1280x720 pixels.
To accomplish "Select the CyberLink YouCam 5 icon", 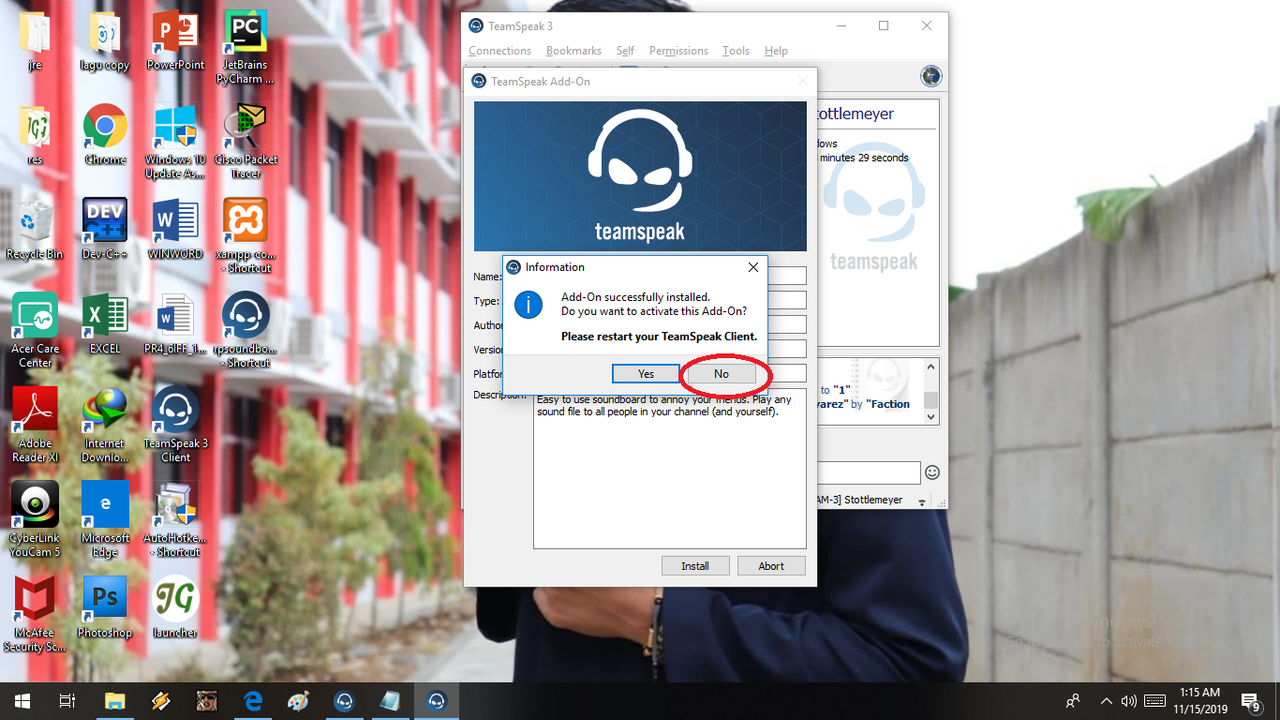I will (35, 518).
